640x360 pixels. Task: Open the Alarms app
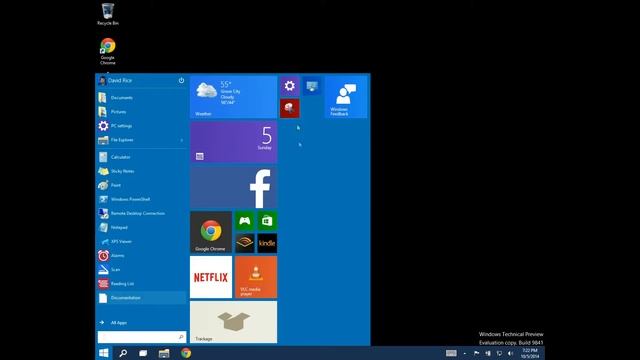[x=141, y=256]
